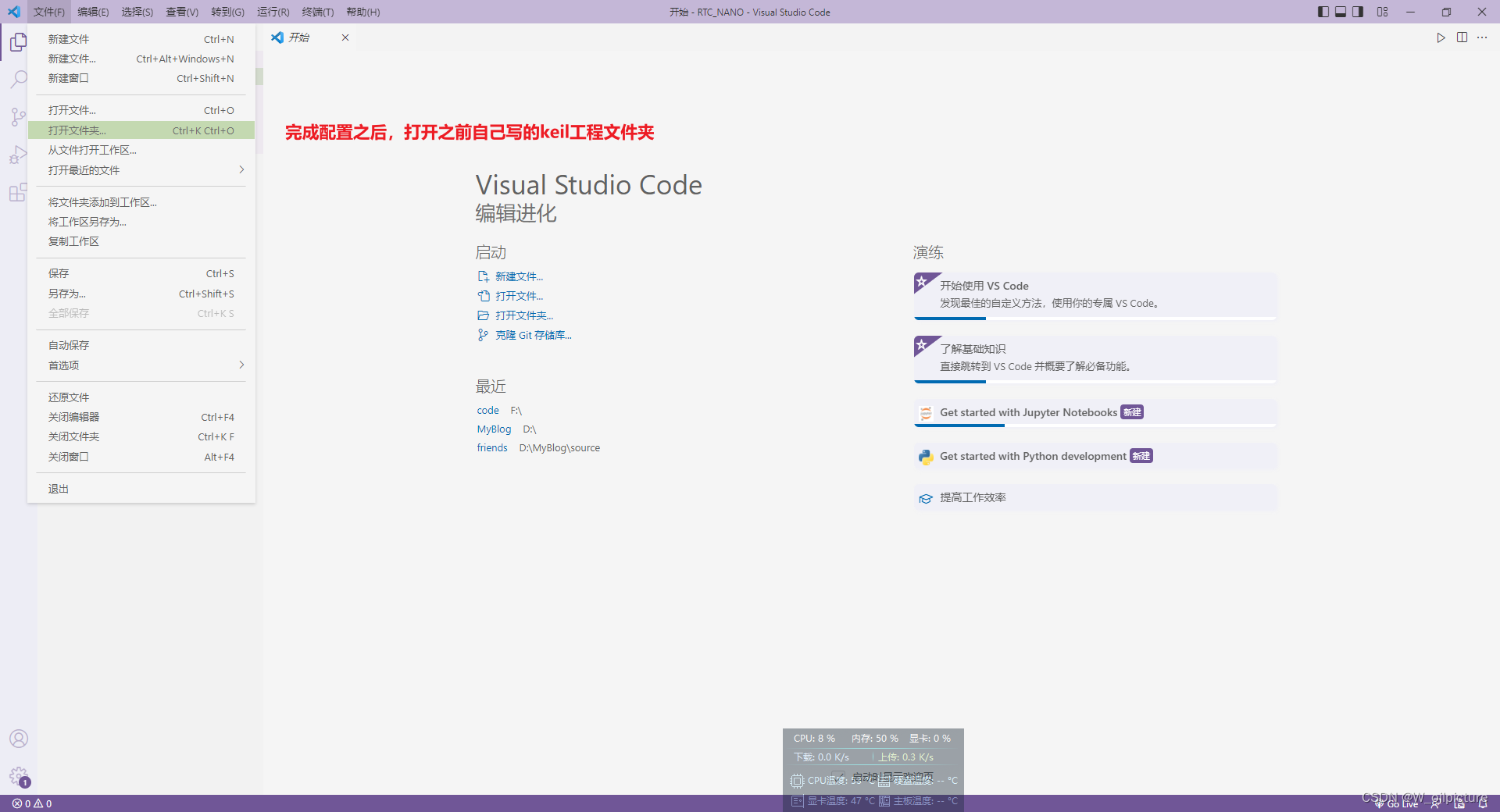Screen dimensions: 1500x812
Task: Open the editor More Actions ellipsis
Action: (1482, 37)
